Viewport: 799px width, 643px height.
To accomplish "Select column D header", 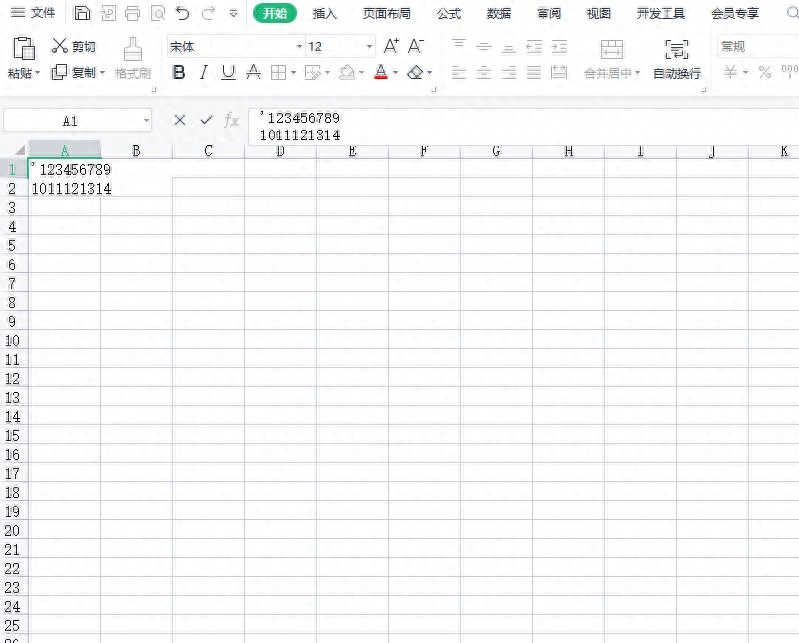I will tap(280, 151).
